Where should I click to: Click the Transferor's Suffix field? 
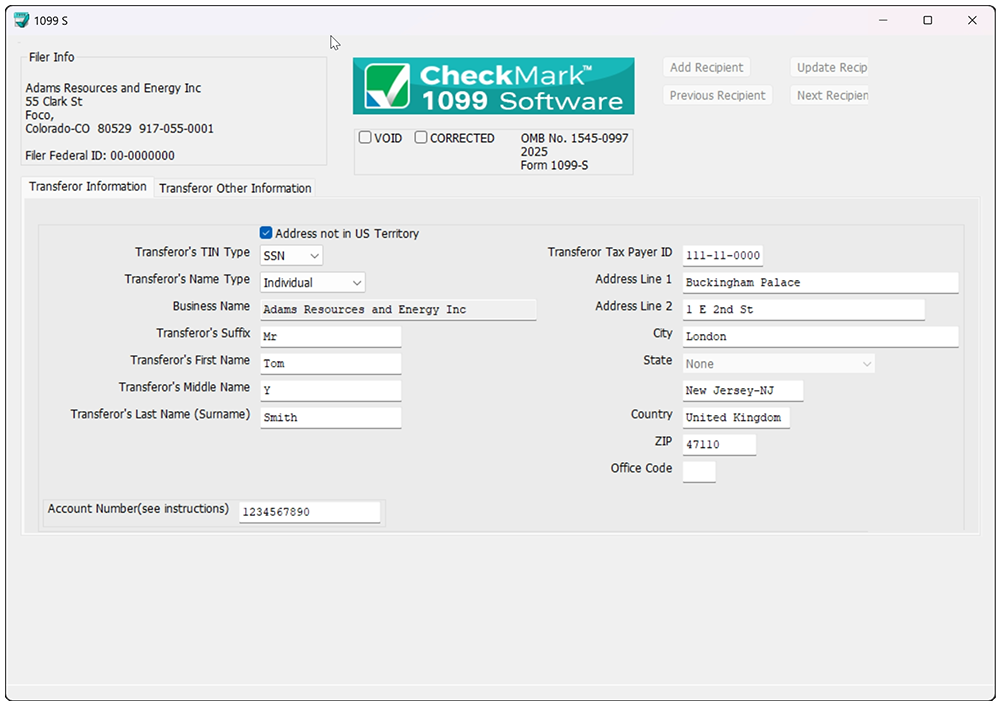pos(330,337)
